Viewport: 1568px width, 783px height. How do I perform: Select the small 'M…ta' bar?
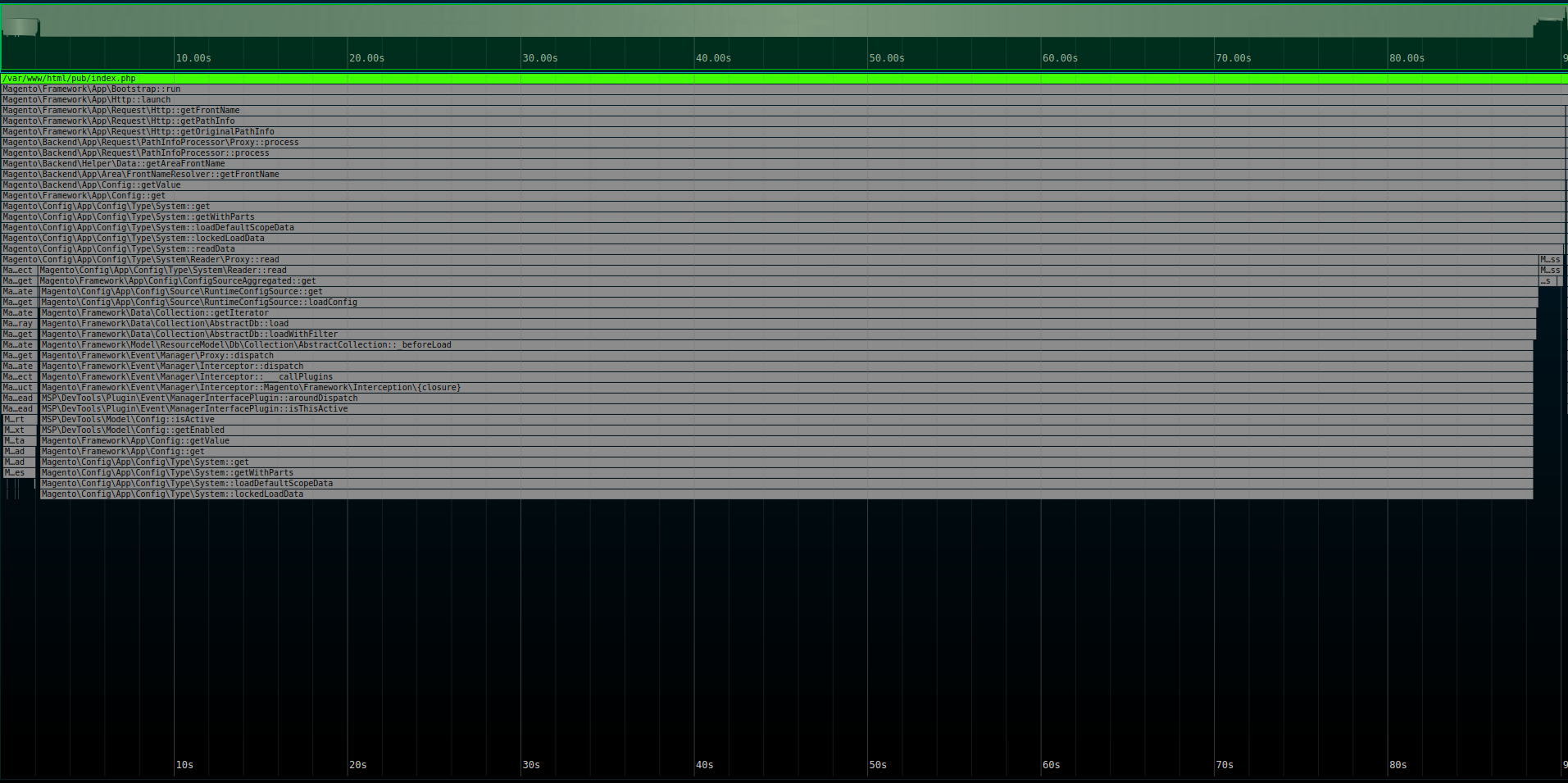click(x=18, y=441)
